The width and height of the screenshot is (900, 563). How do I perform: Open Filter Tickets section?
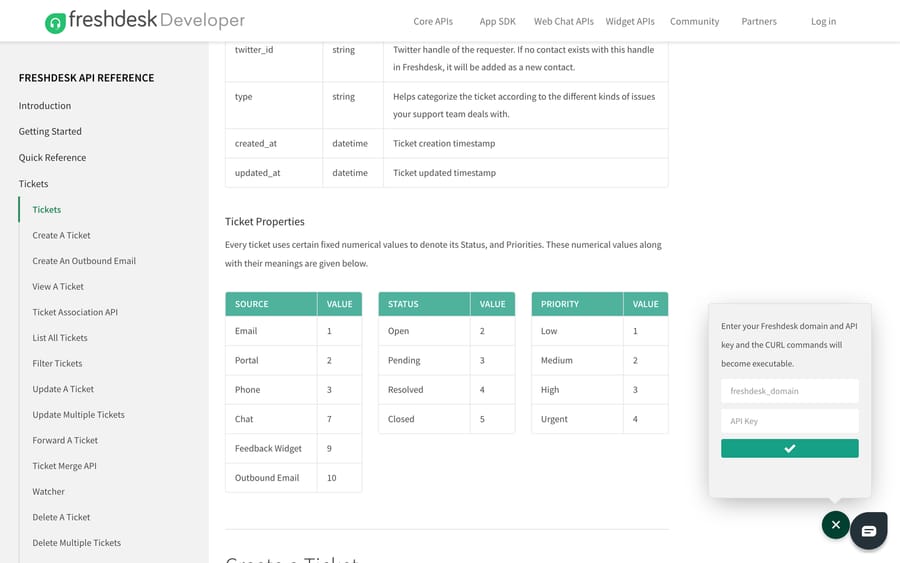pos(57,363)
